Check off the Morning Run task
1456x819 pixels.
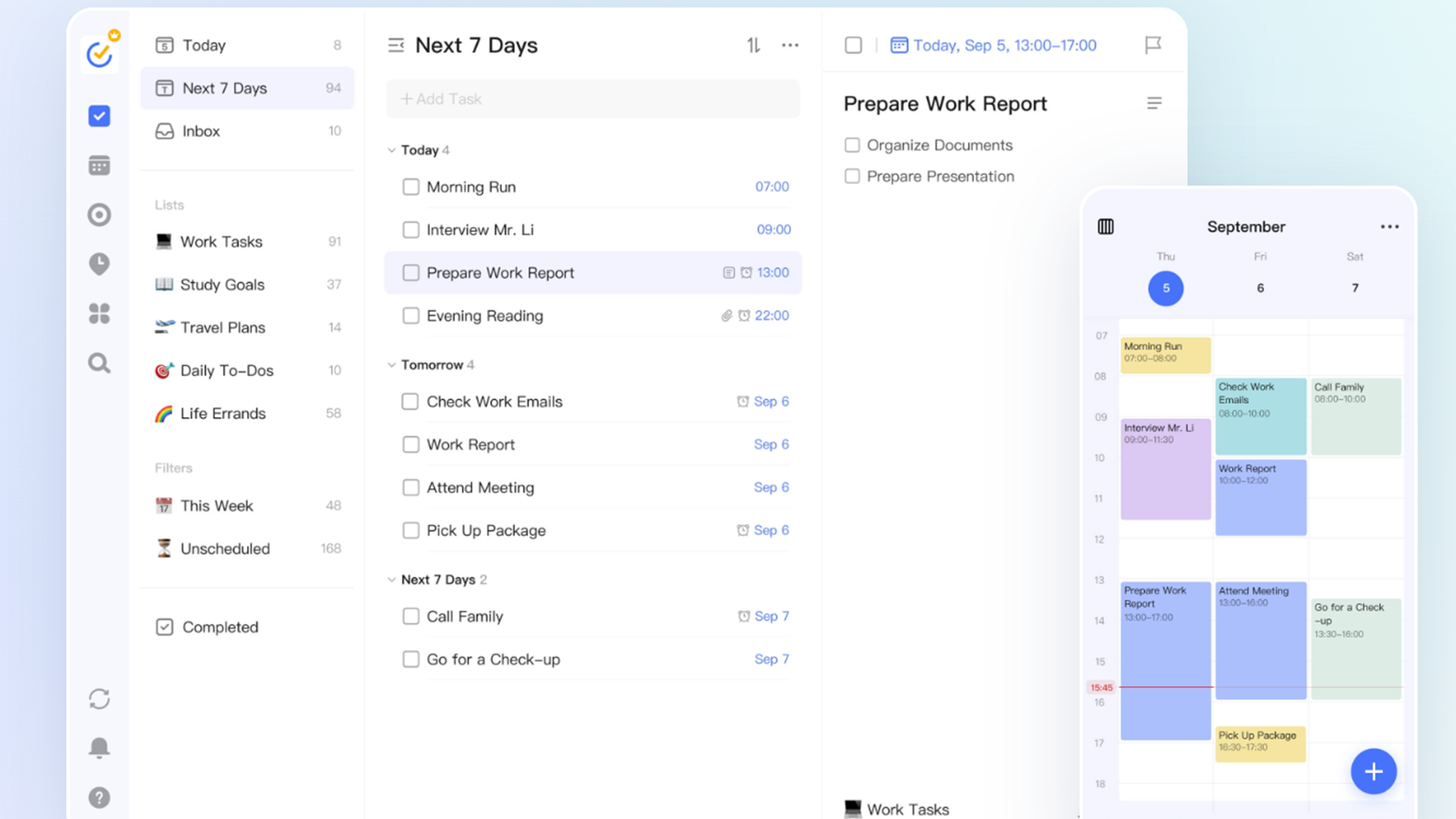tap(411, 187)
